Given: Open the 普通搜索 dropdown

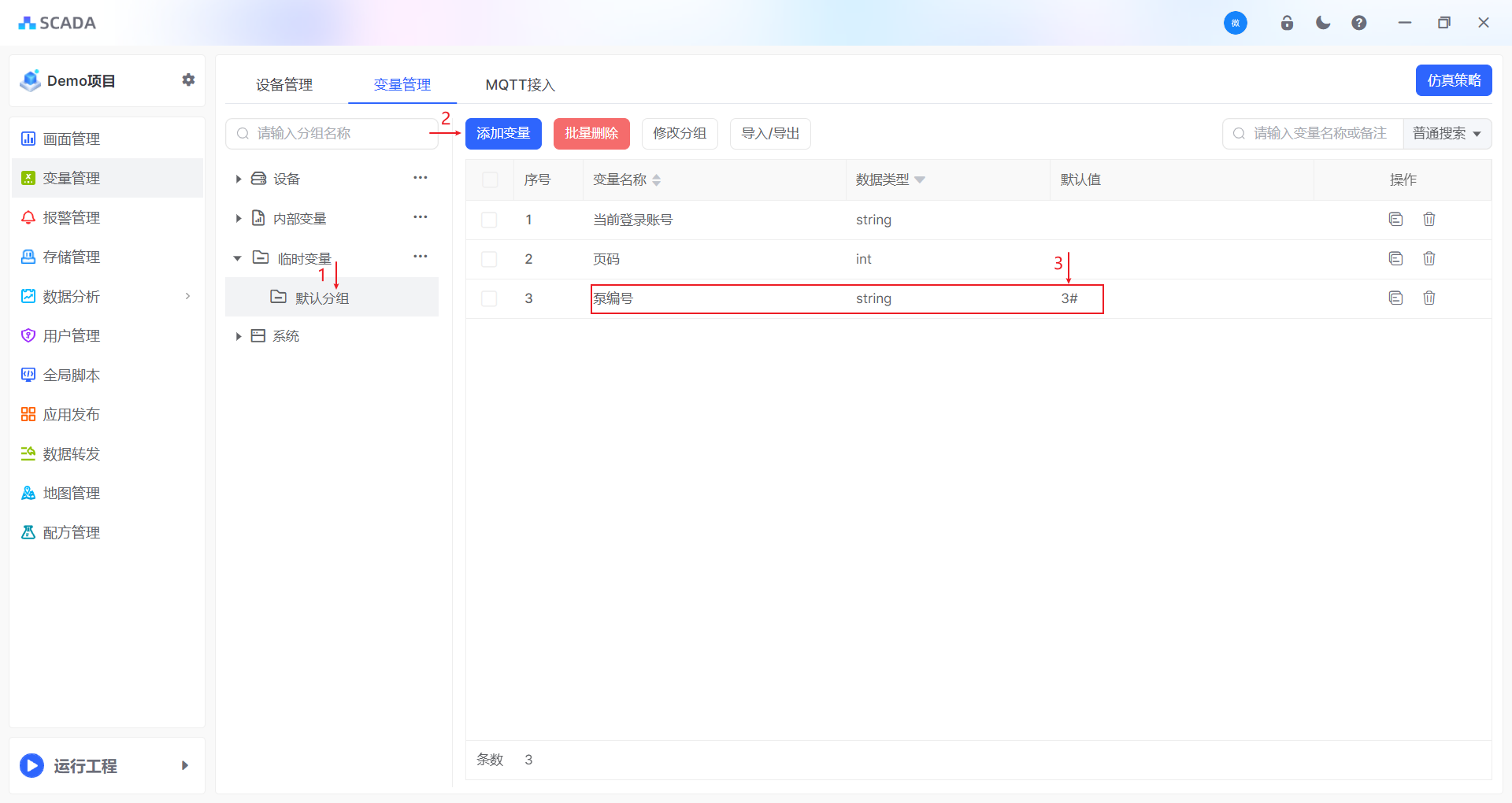Looking at the screenshot, I should pyautogui.click(x=1447, y=134).
